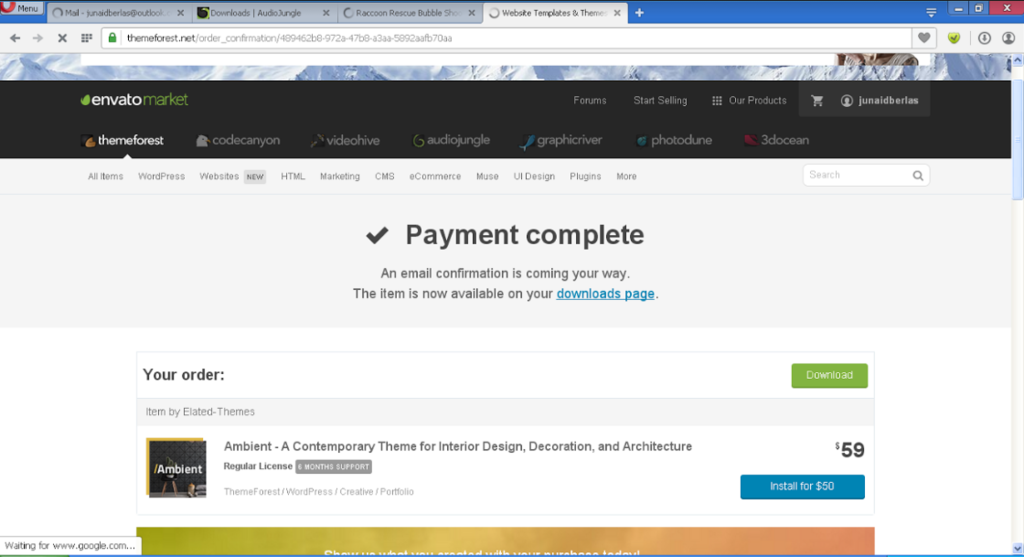Screen dimensions: 1024x557
Task: Close the Raccoon Rescue Bubble tab
Action: coord(472,12)
